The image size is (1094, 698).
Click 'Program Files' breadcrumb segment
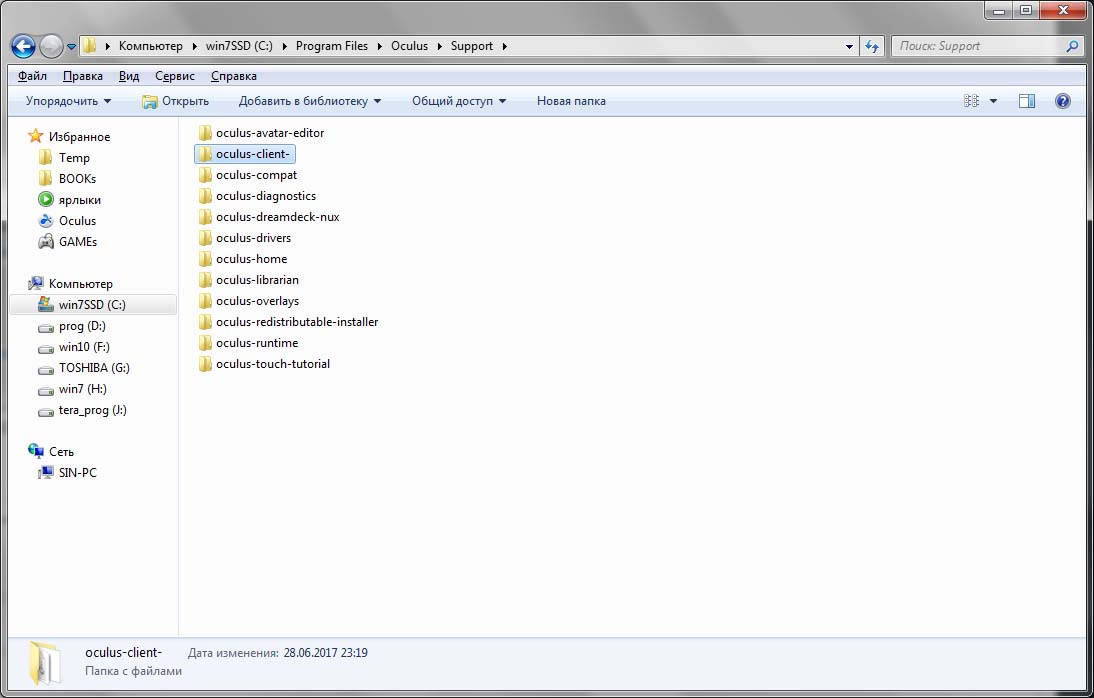[x=332, y=46]
